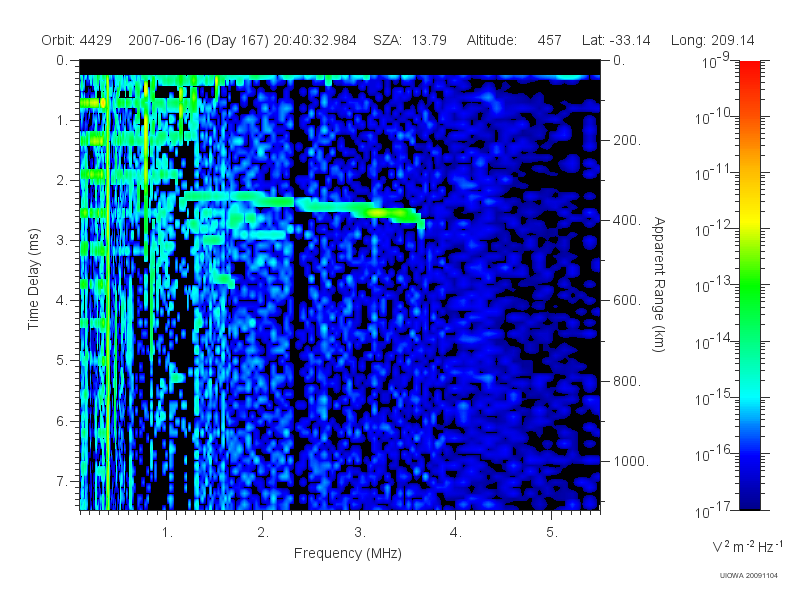Click the frequency tick label '3.'
Viewport: 800px width, 600px height.
[x=360, y=533]
